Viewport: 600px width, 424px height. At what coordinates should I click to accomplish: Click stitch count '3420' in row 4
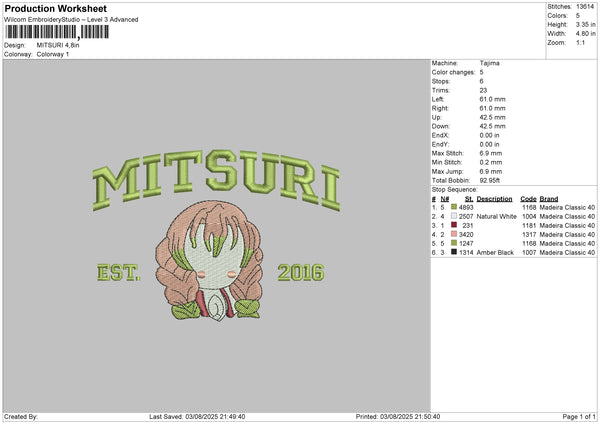(466, 235)
